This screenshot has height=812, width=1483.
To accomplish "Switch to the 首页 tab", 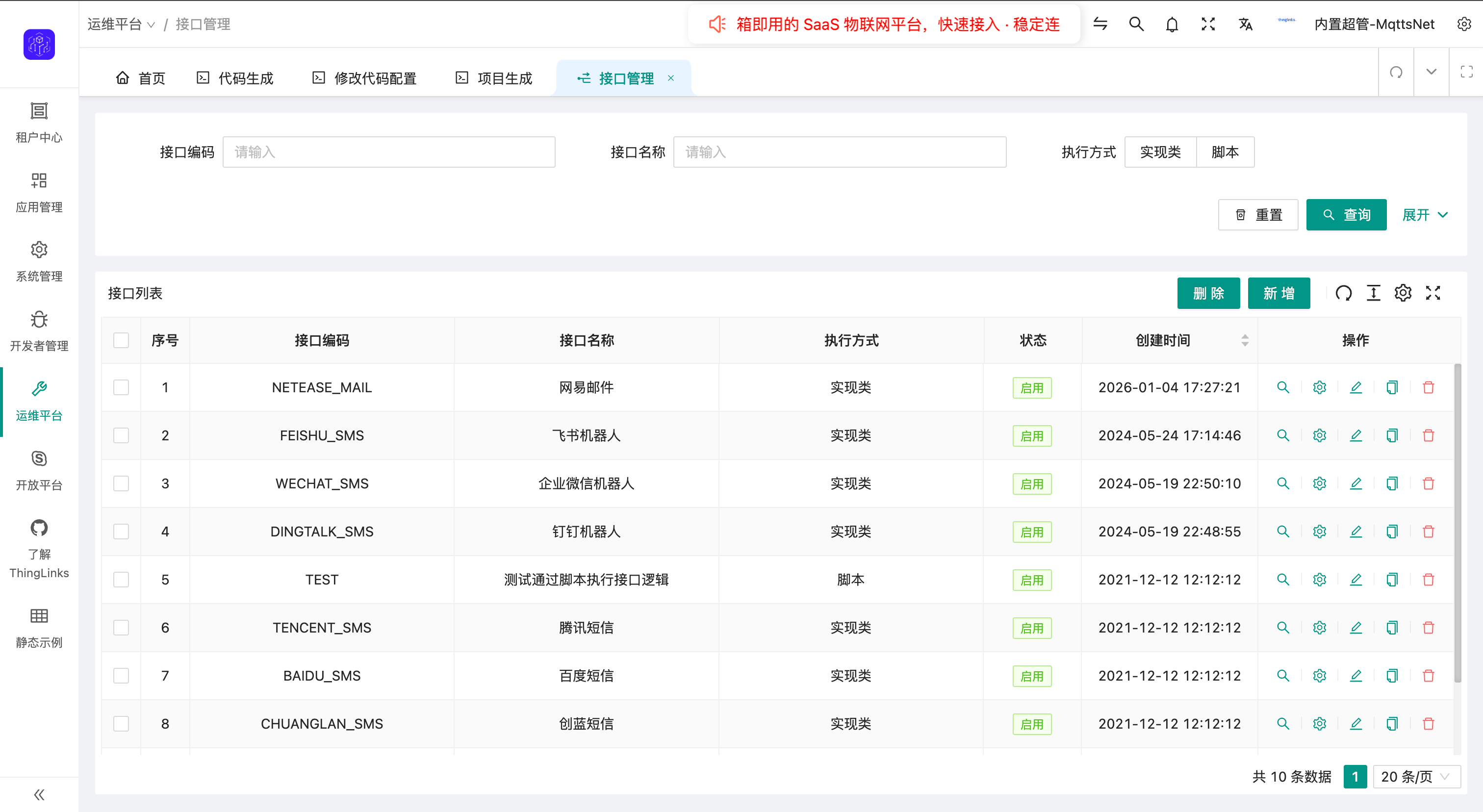I will (x=141, y=78).
